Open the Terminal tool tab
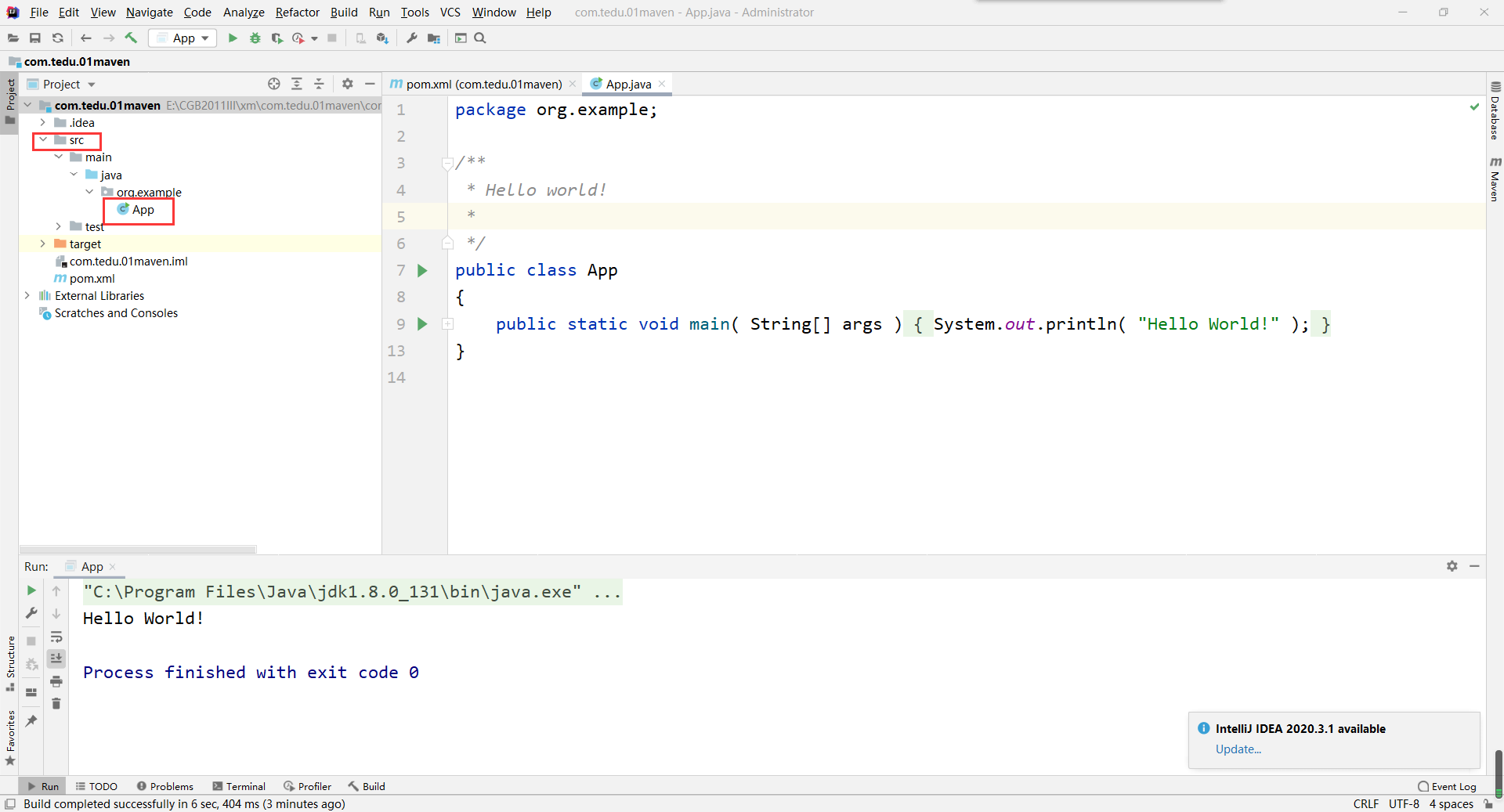 coord(239,786)
